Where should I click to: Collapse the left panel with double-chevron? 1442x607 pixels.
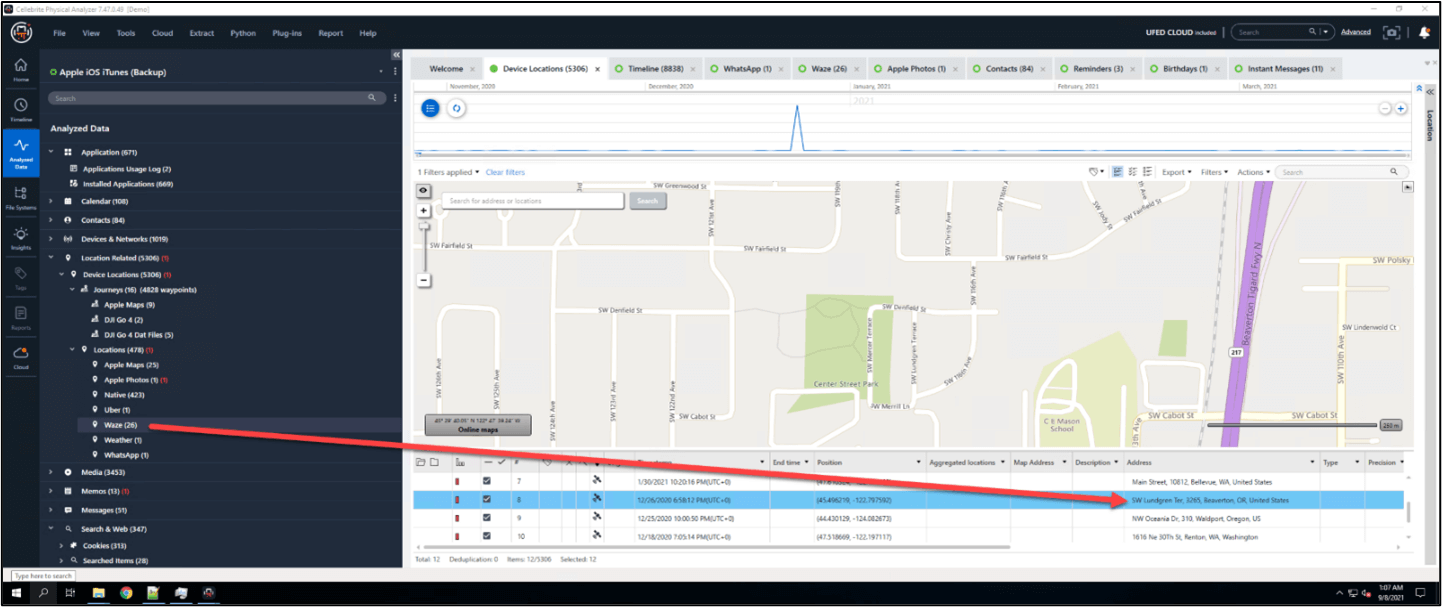(x=396, y=55)
